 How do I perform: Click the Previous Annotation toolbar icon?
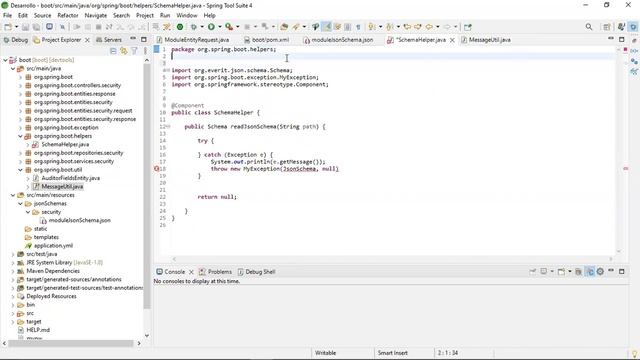(x=389, y=27)
